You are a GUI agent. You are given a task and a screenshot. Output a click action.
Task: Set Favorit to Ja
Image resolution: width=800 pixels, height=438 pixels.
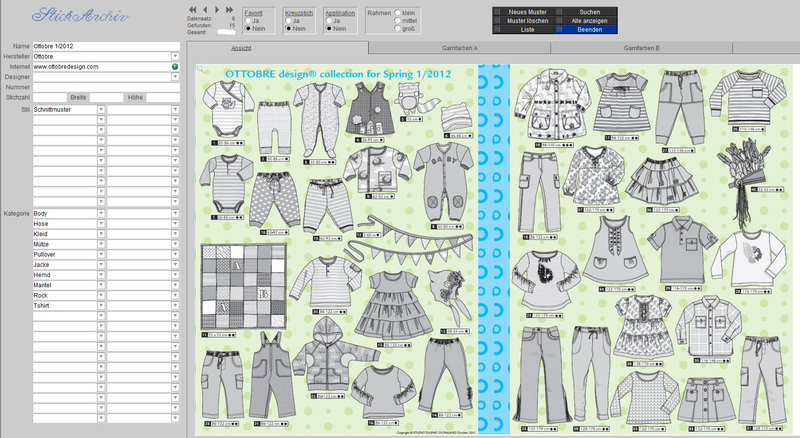(x=247, y=21)
